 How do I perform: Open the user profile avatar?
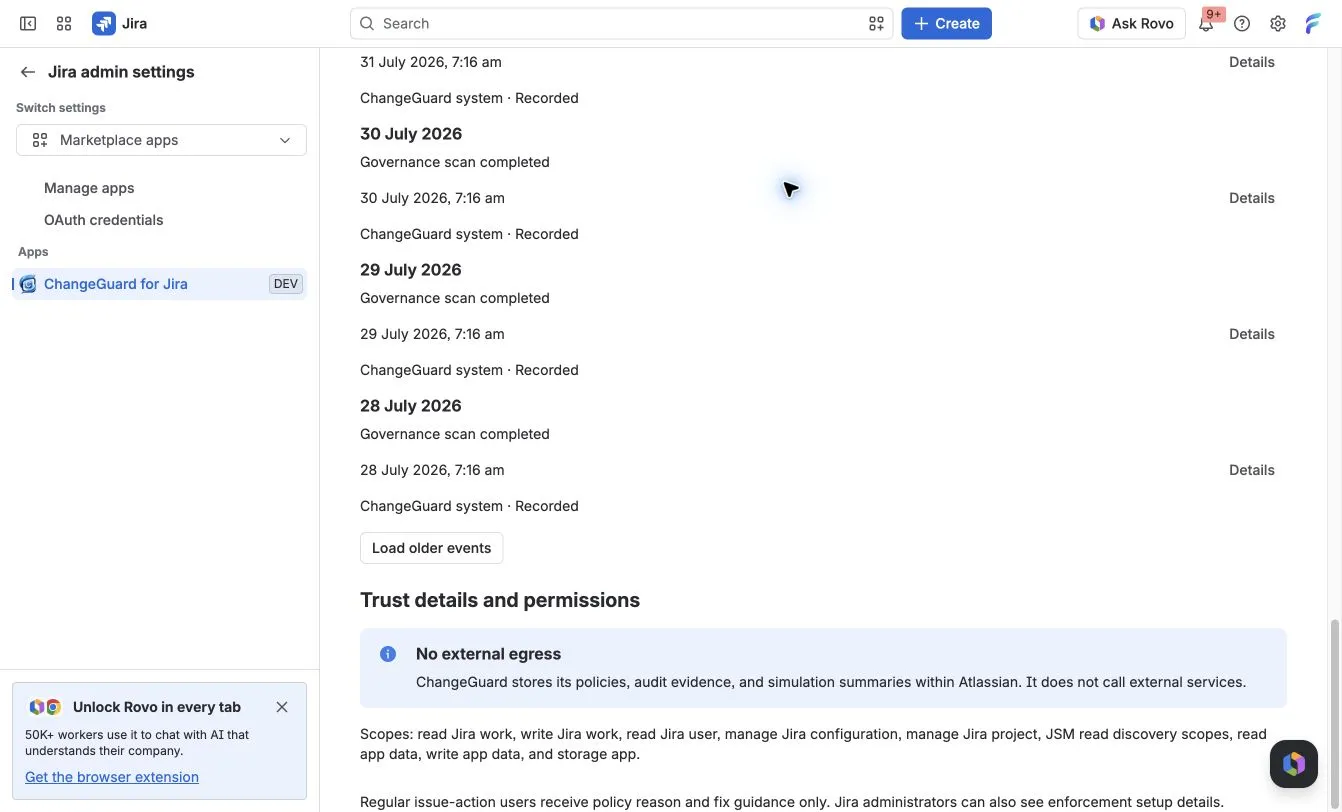pyautogui.click(x=1313, y=24)
